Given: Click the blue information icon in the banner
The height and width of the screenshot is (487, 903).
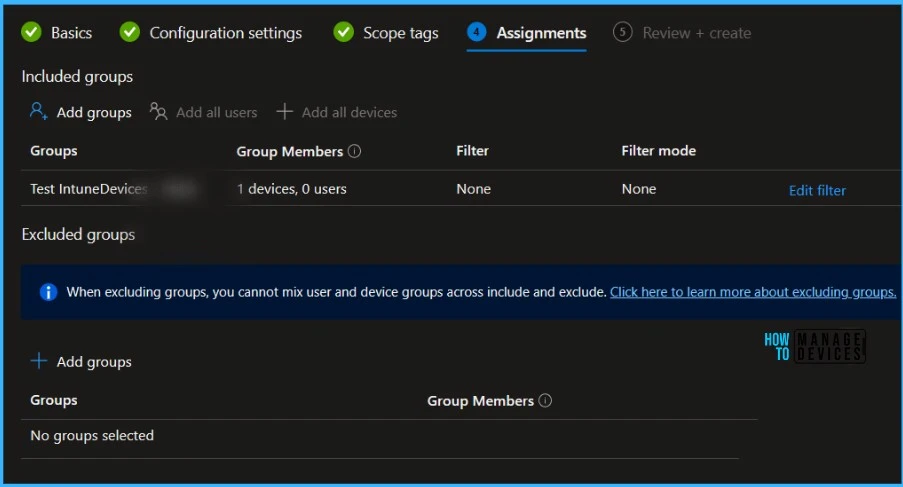Looking at the screenshot, I should point(48,292).
